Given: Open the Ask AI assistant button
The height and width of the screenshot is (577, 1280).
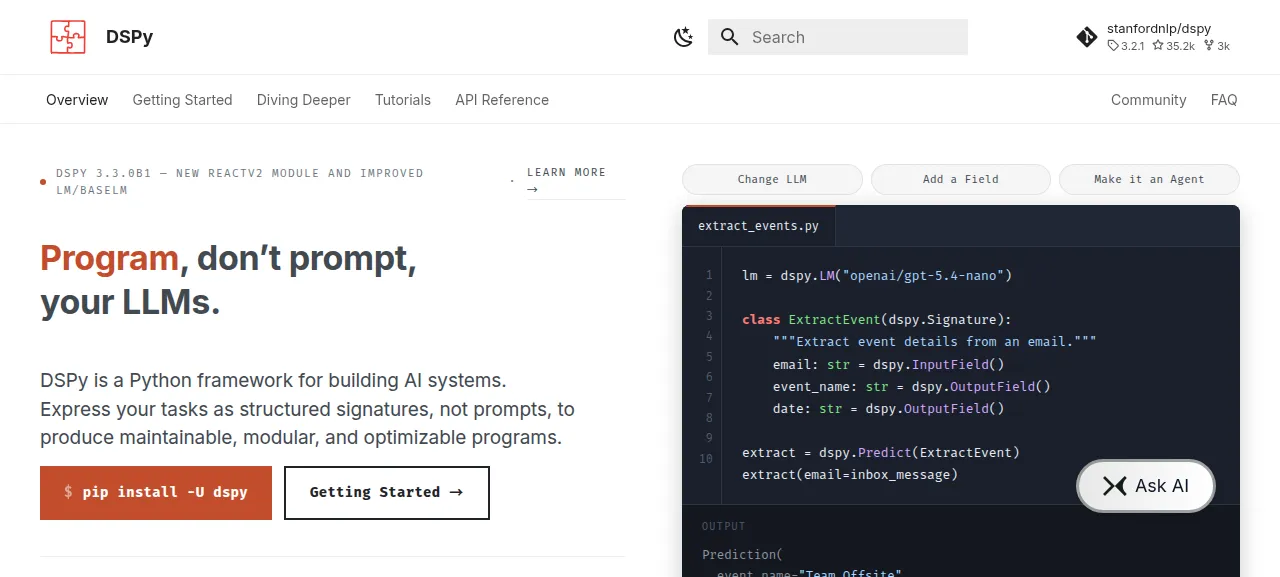Looking at the screenshot, I should (1146, 486).
